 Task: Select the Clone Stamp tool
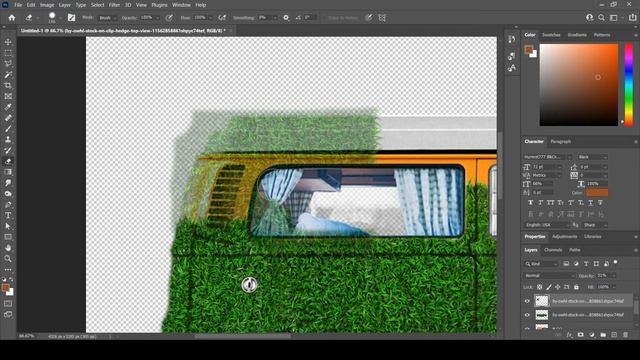(8, 140)
